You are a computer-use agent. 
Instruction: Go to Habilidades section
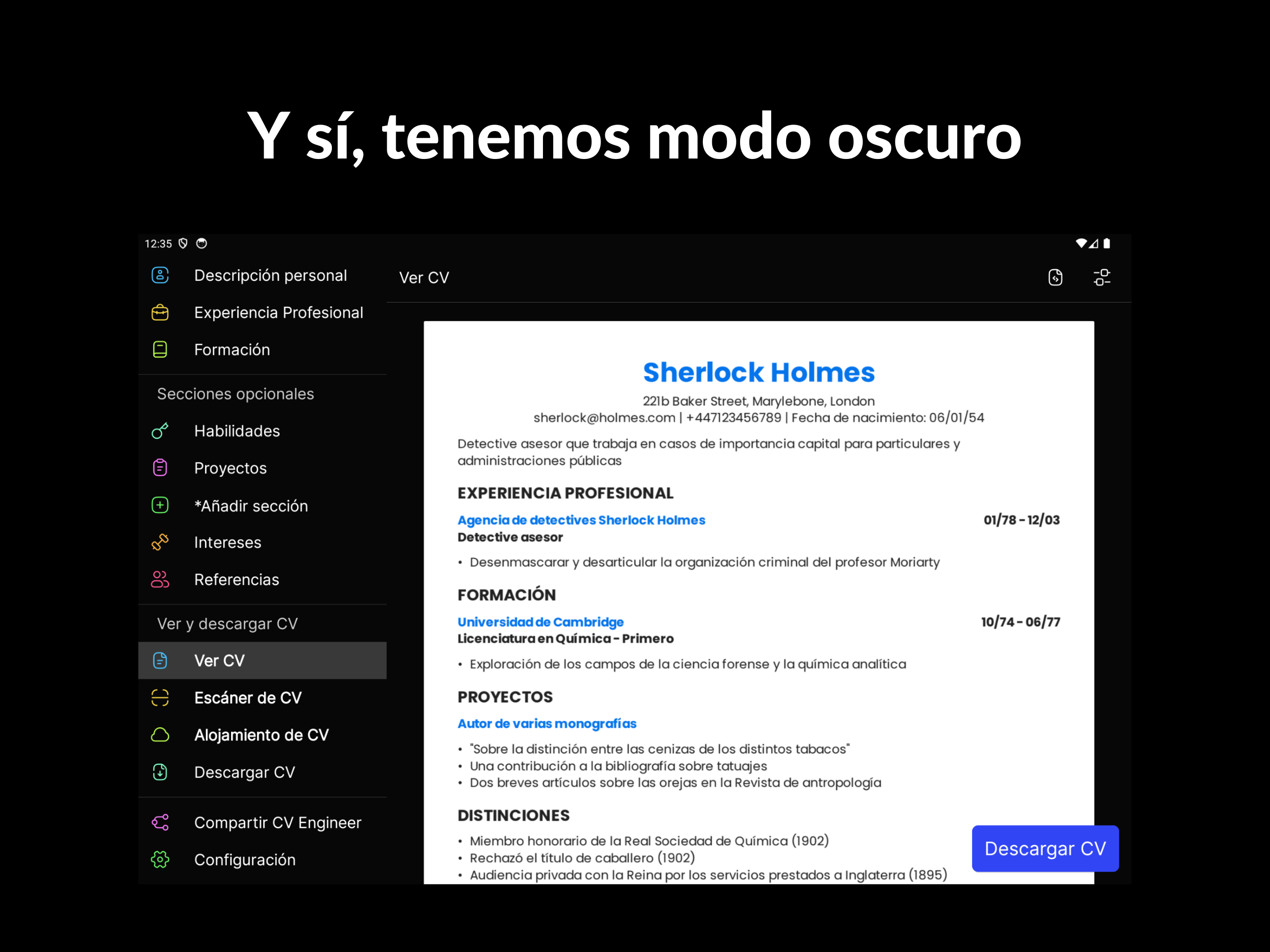tap(262, 430)
